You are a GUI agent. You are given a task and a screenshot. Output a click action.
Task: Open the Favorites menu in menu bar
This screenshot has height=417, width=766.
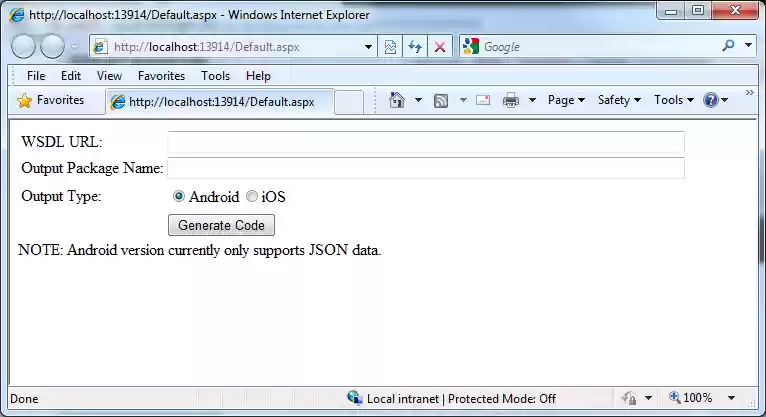161,76
